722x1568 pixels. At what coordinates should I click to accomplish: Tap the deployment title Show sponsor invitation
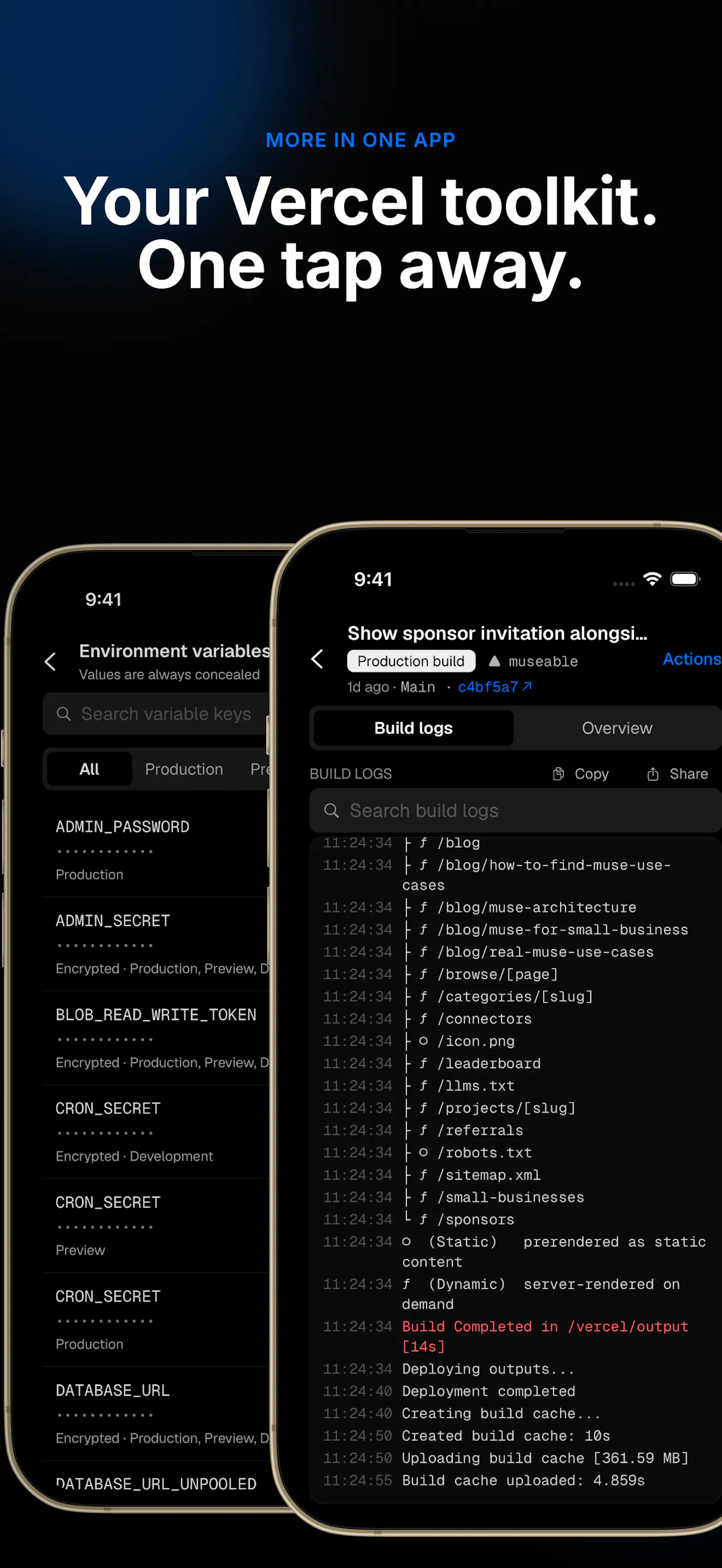(497, 633)
